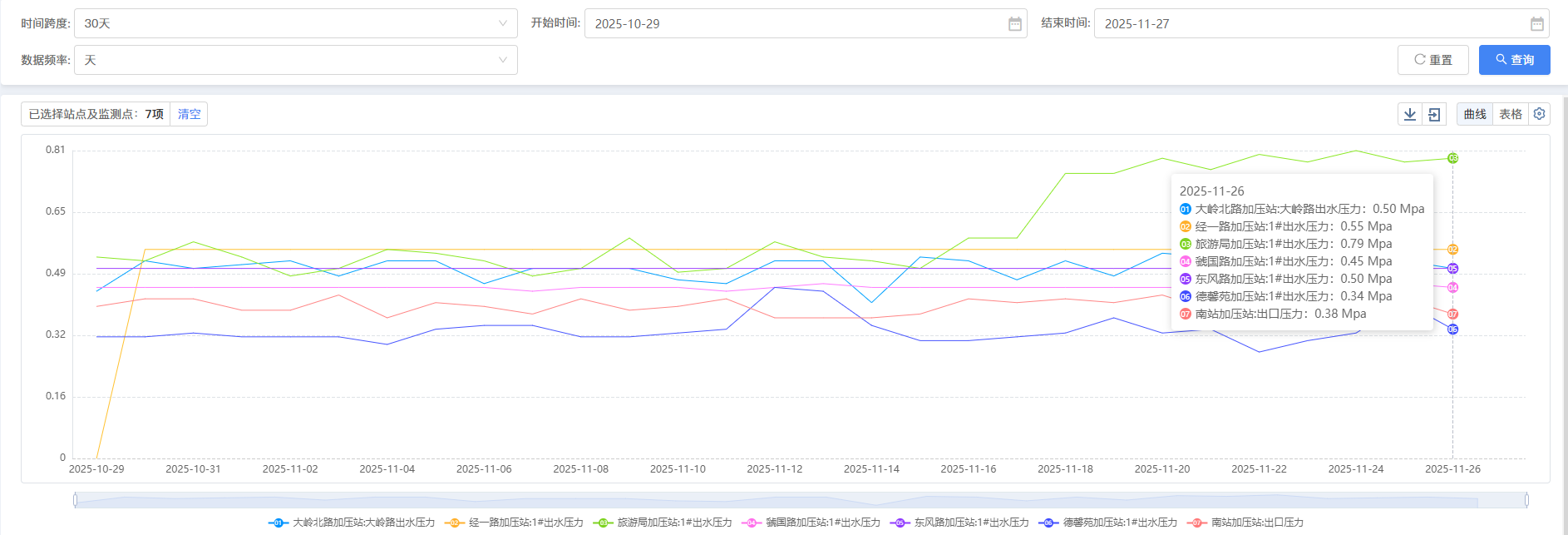Click orange 02 marker at line end
Viewport: 1568px width, 535px height.
1452,250
